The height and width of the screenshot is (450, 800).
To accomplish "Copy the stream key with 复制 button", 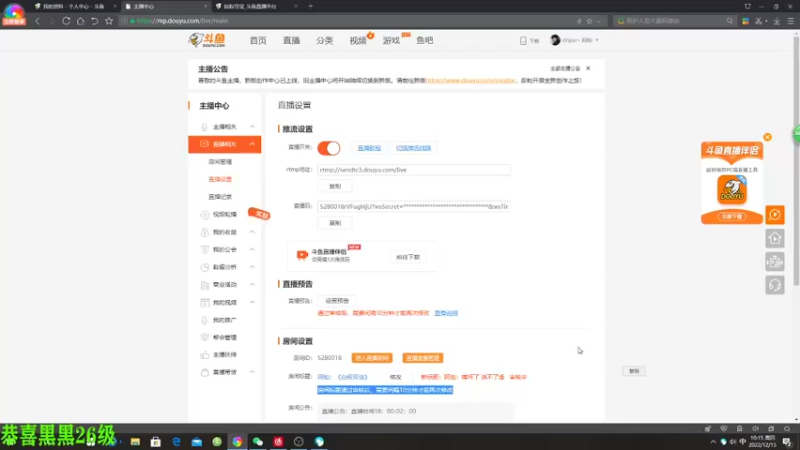I will point(335,223).
